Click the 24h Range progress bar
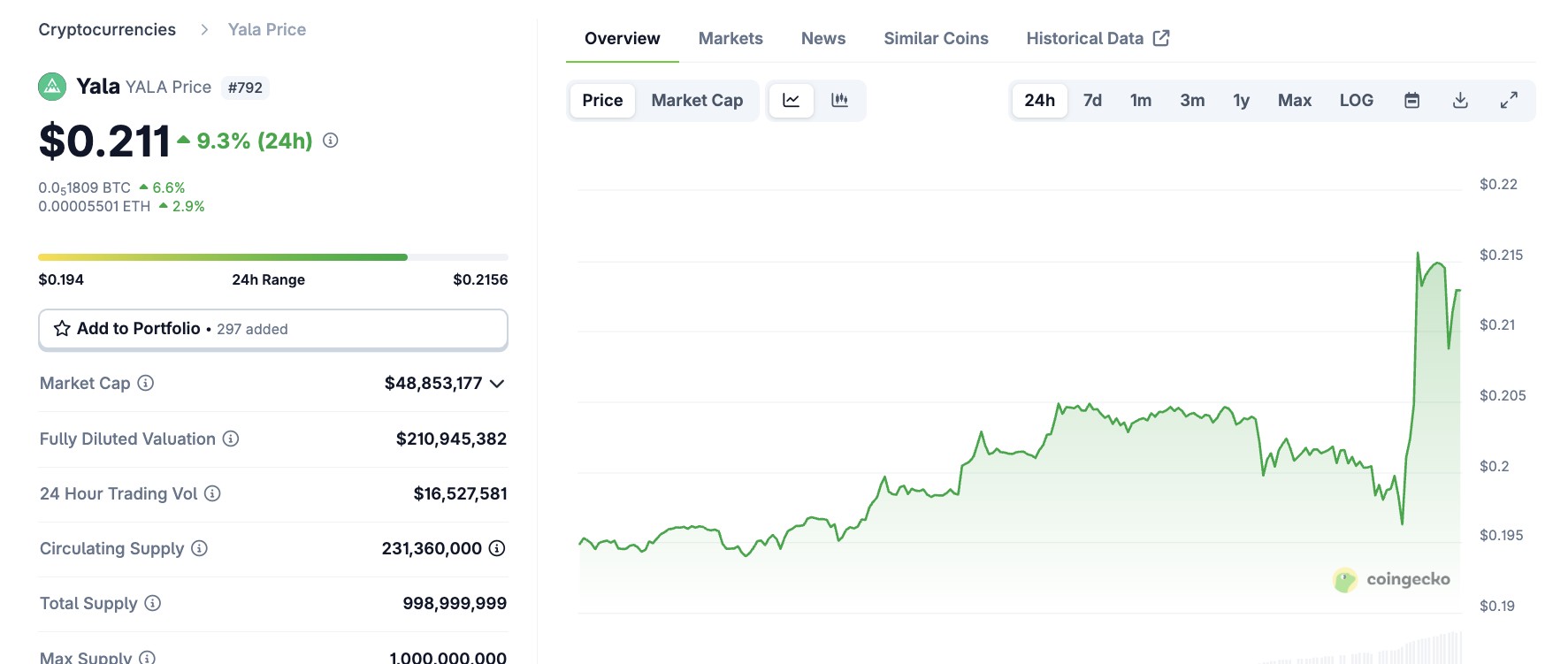Image resolution: width=1568 pixels, height=664 pixels. 273,257
